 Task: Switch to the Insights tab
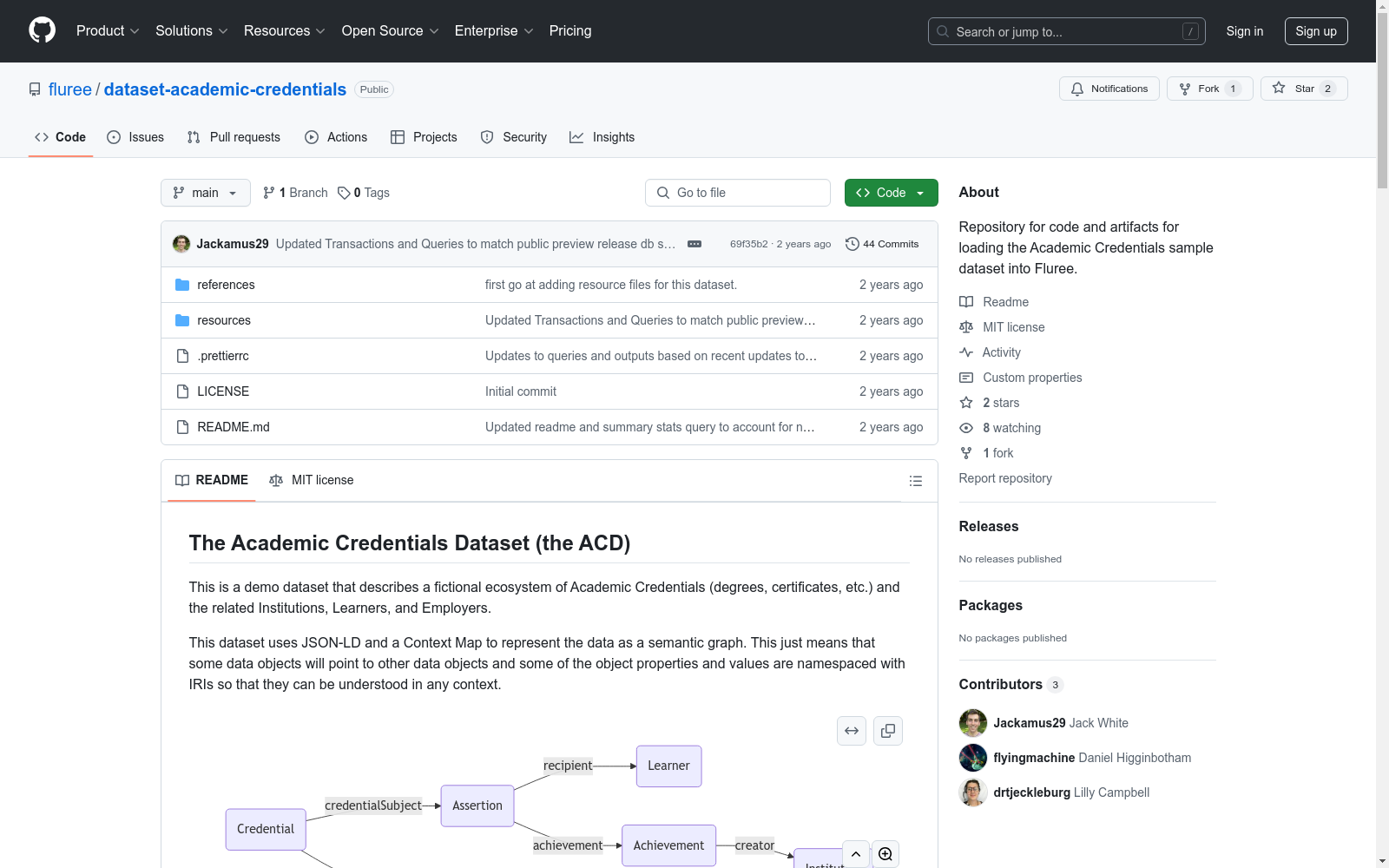point(602,137)
